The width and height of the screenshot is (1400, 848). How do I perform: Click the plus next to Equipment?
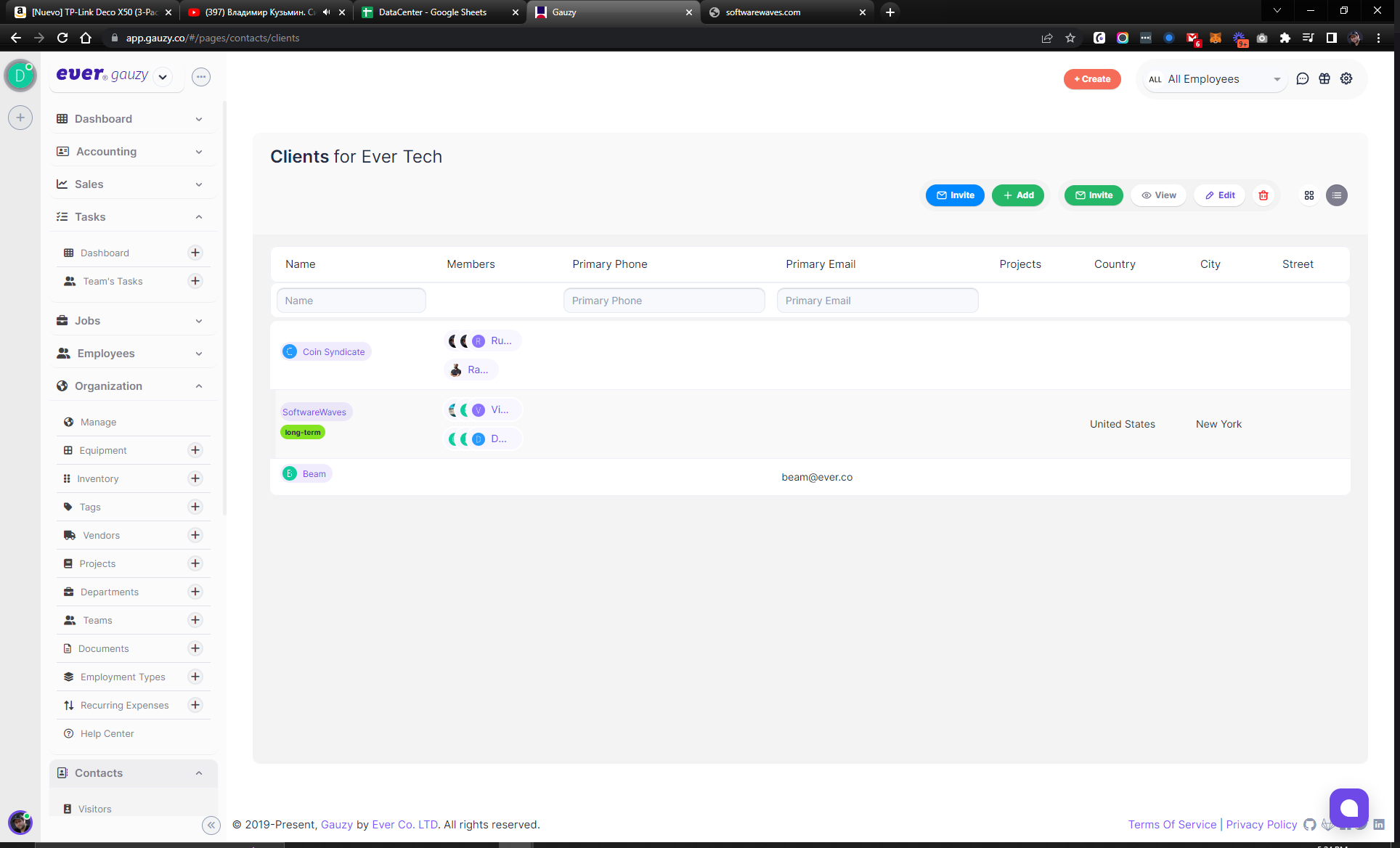click(x=195, y=450)
